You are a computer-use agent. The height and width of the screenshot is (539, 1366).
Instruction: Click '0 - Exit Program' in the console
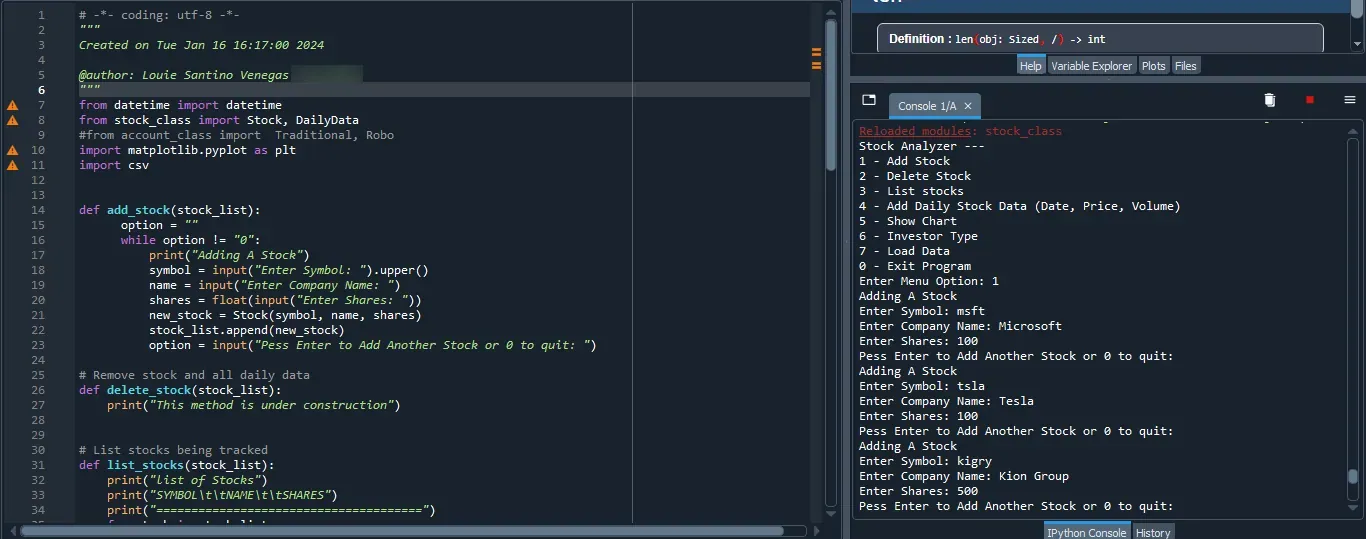915,266
